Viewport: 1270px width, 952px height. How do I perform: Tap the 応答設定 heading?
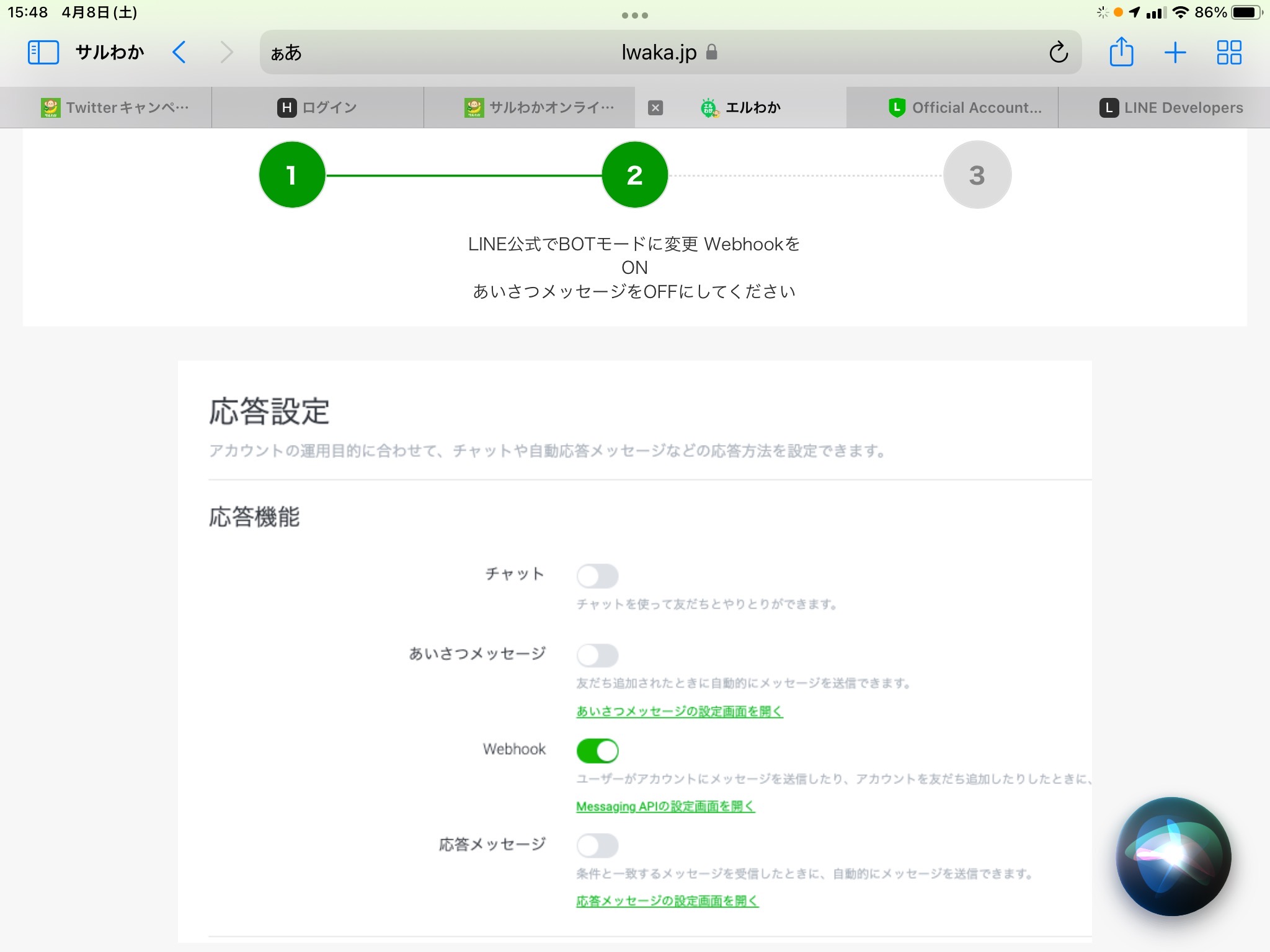tap(269, 412)
